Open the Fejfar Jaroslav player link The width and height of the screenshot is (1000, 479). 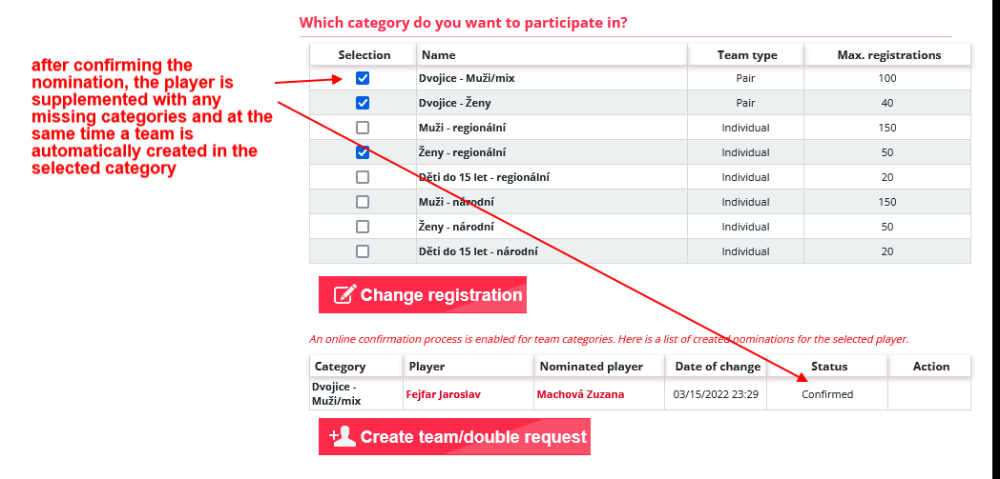443,395
